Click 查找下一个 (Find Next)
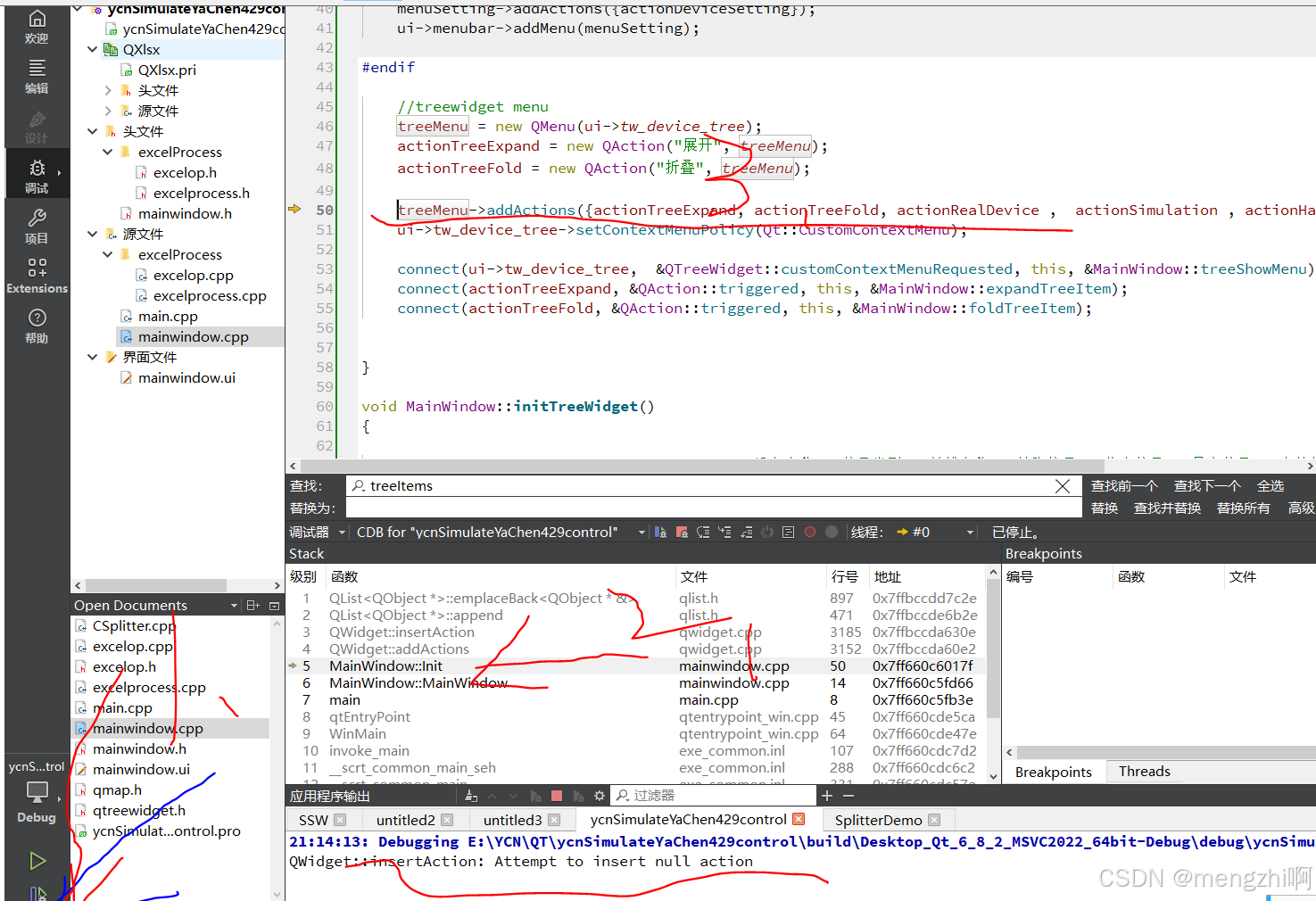 tap(1207, 486)
